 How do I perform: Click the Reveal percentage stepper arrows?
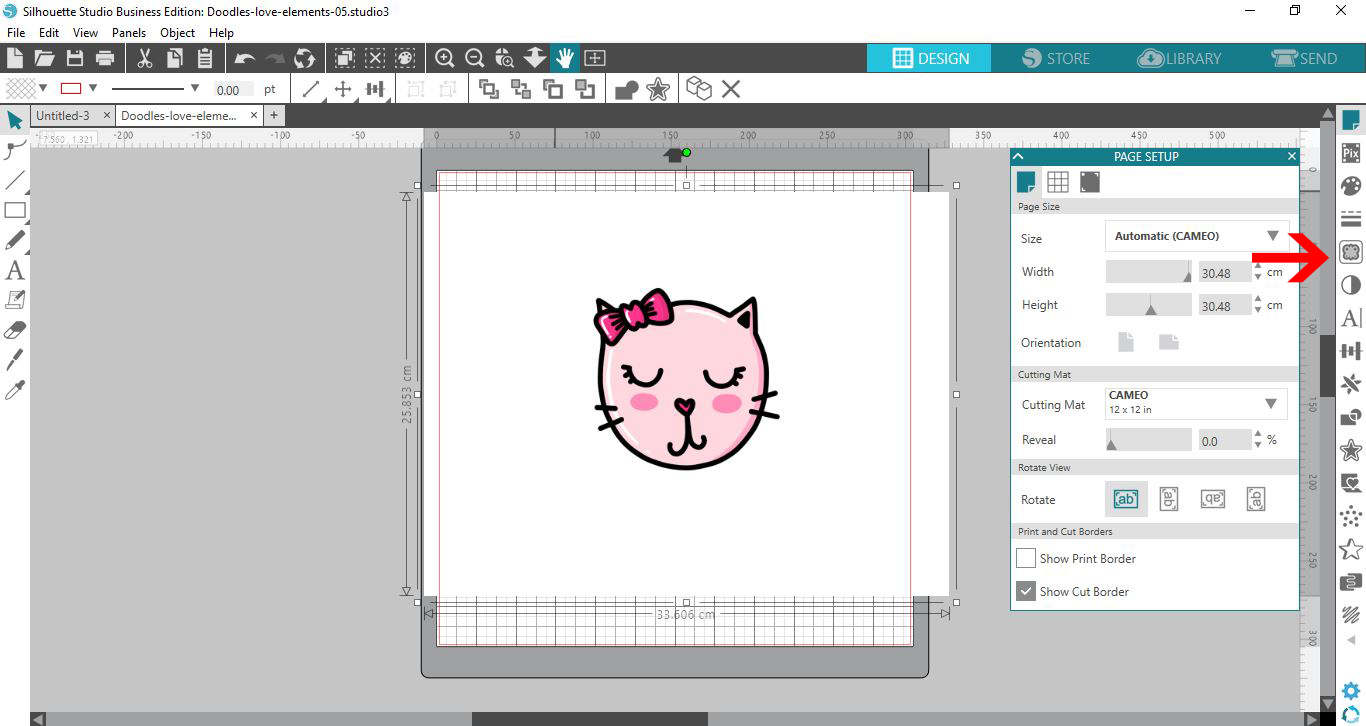(x=1258, y=439)
